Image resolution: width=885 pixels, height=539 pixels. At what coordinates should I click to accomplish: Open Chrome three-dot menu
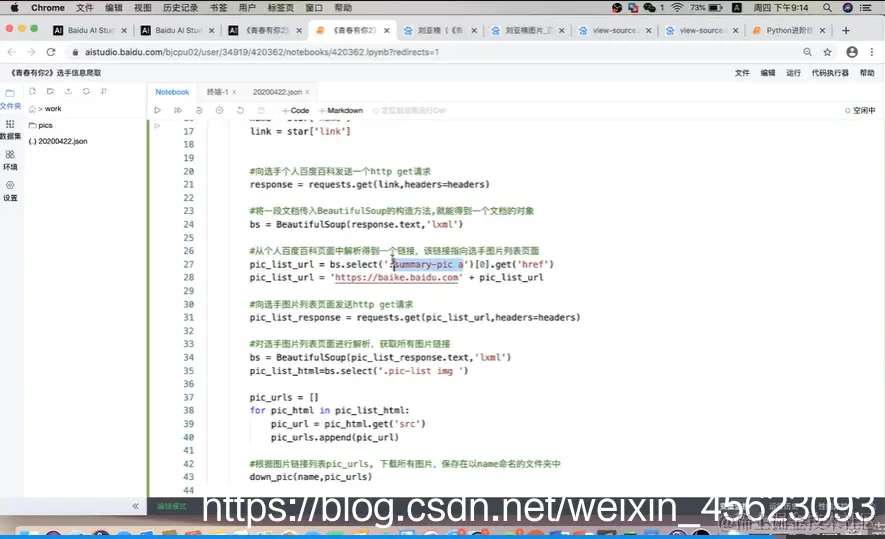click(872, 52)
